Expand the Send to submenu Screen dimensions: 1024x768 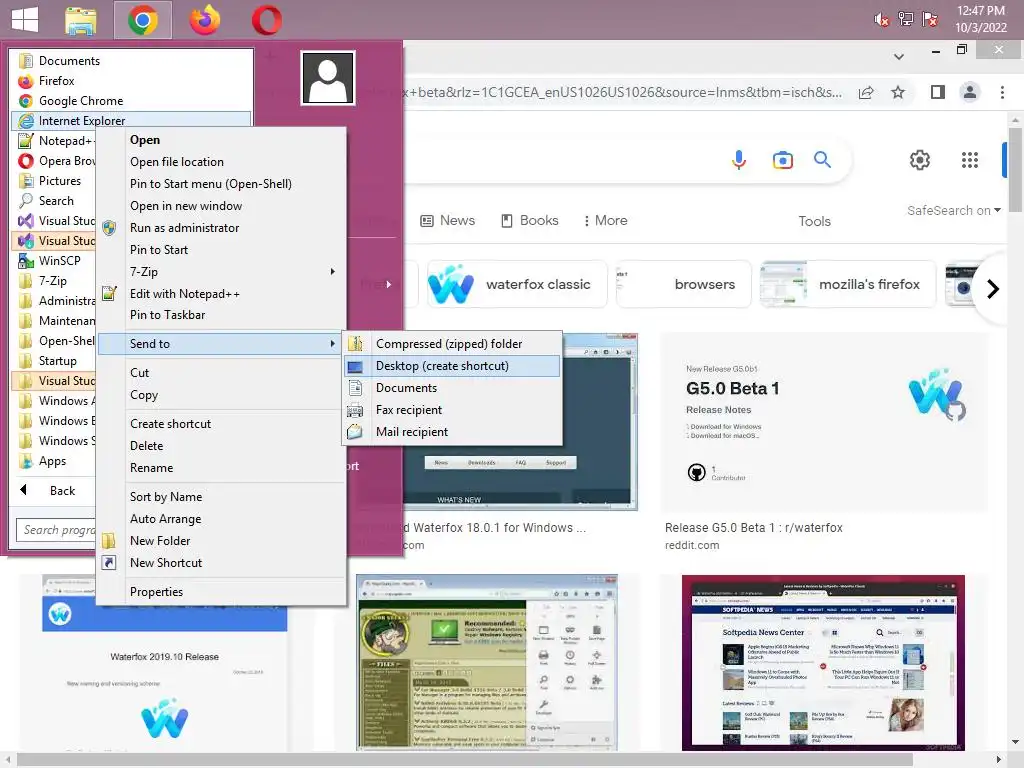pos(220,344)
